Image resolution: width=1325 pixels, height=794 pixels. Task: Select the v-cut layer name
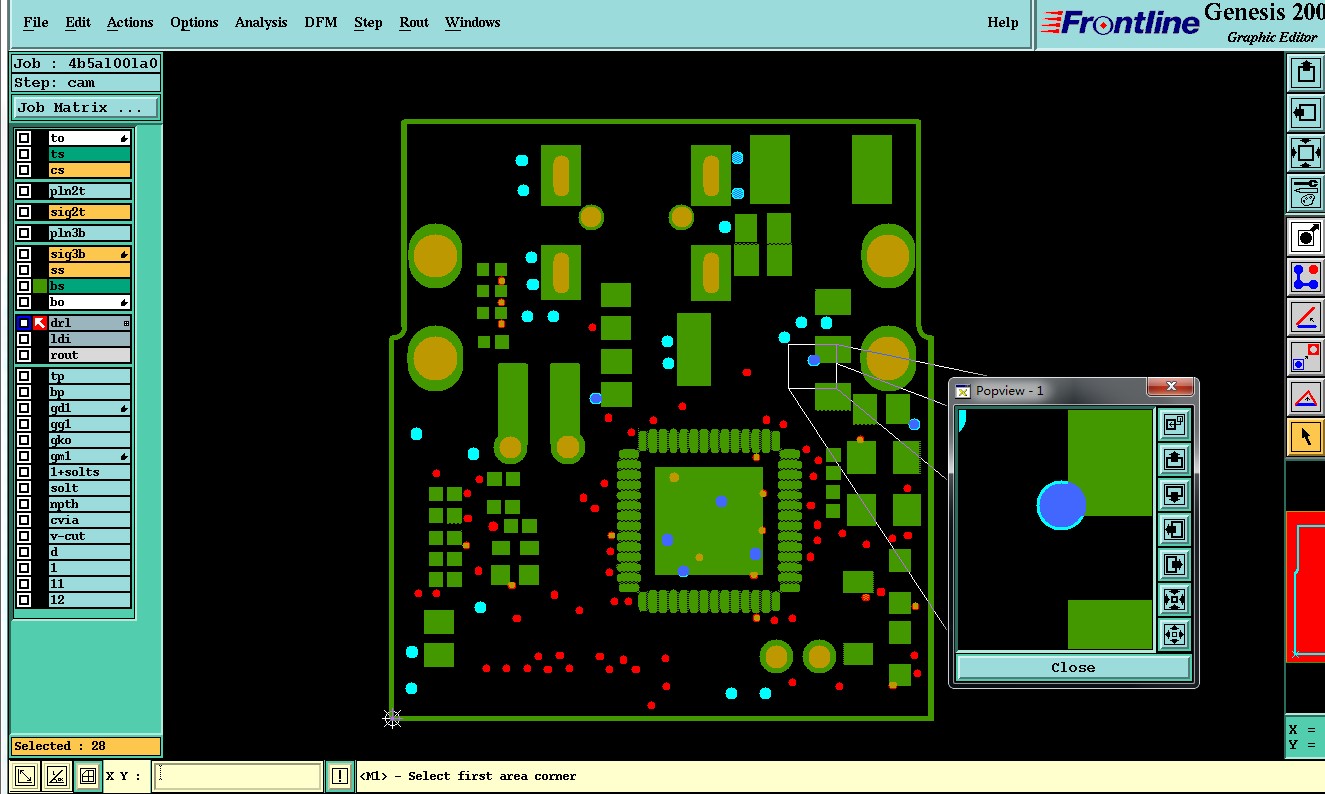pyautogui.click(x=90, y=536)
